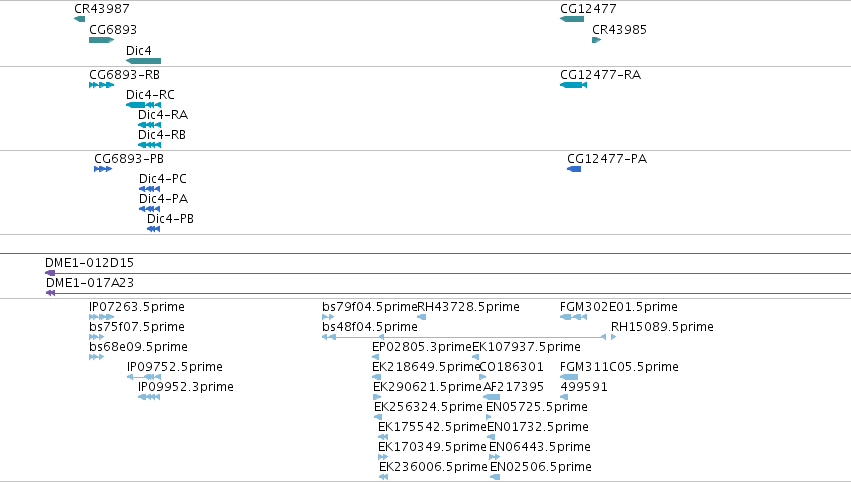851x482 pixels.
Task: Click the CR43985 gene arrow
Action: coord(596,40)
